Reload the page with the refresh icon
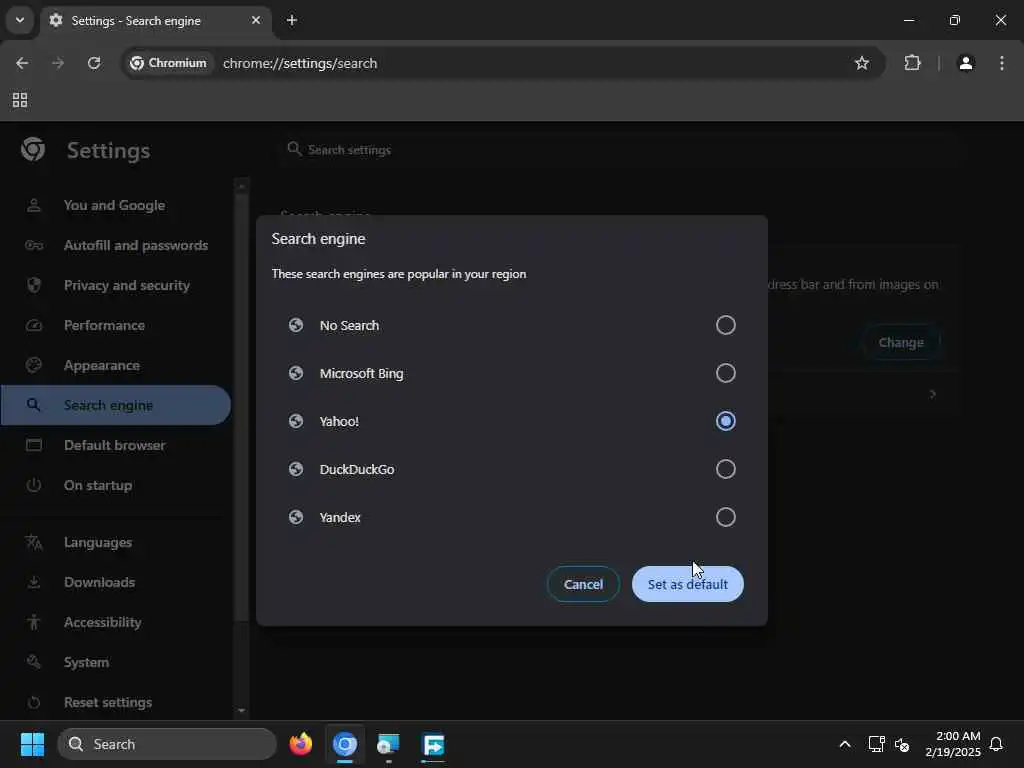The height and width of the screenshot is (768, 1024). click(x=94, y=63)
